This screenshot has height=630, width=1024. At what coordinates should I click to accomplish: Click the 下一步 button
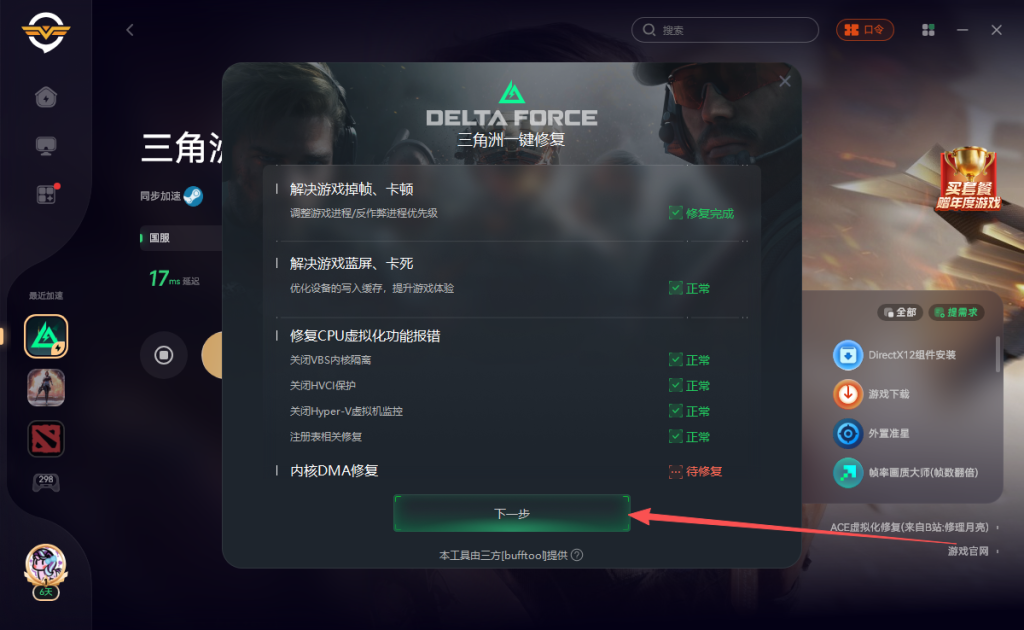click(x=512, y=513)
